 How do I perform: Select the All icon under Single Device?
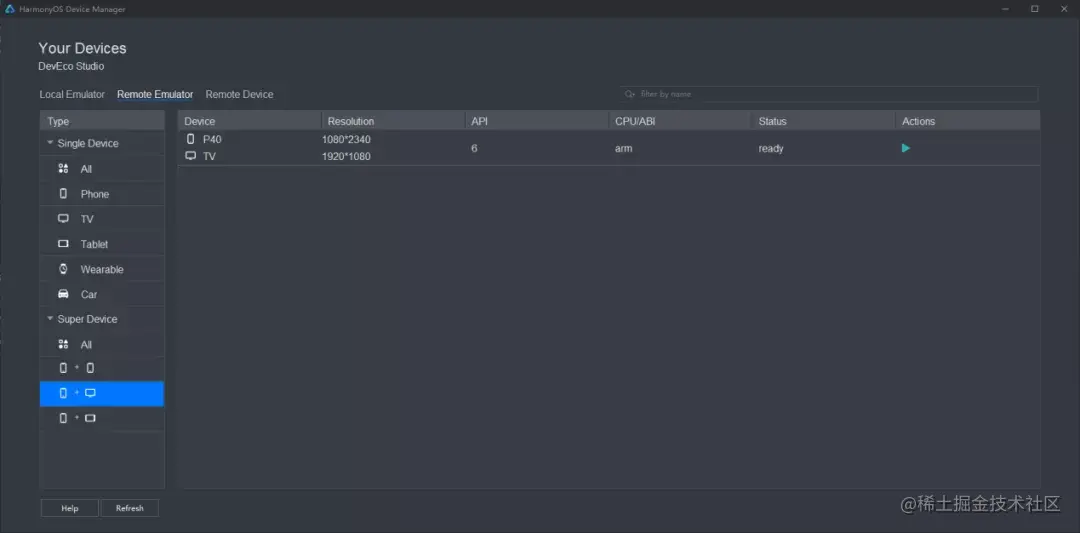click(x=63, y=169)
